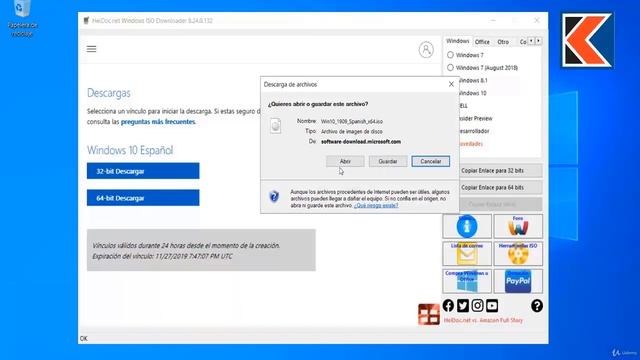
Task: Select the Windows 7 radio button
Action: point(450,55)
